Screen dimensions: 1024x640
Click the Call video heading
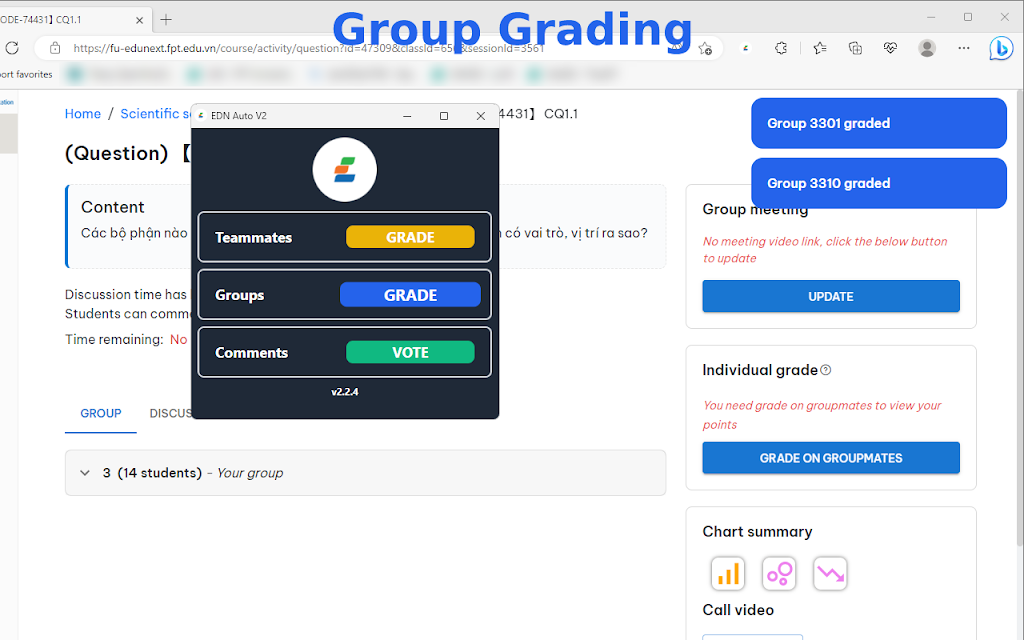point(738,610)
